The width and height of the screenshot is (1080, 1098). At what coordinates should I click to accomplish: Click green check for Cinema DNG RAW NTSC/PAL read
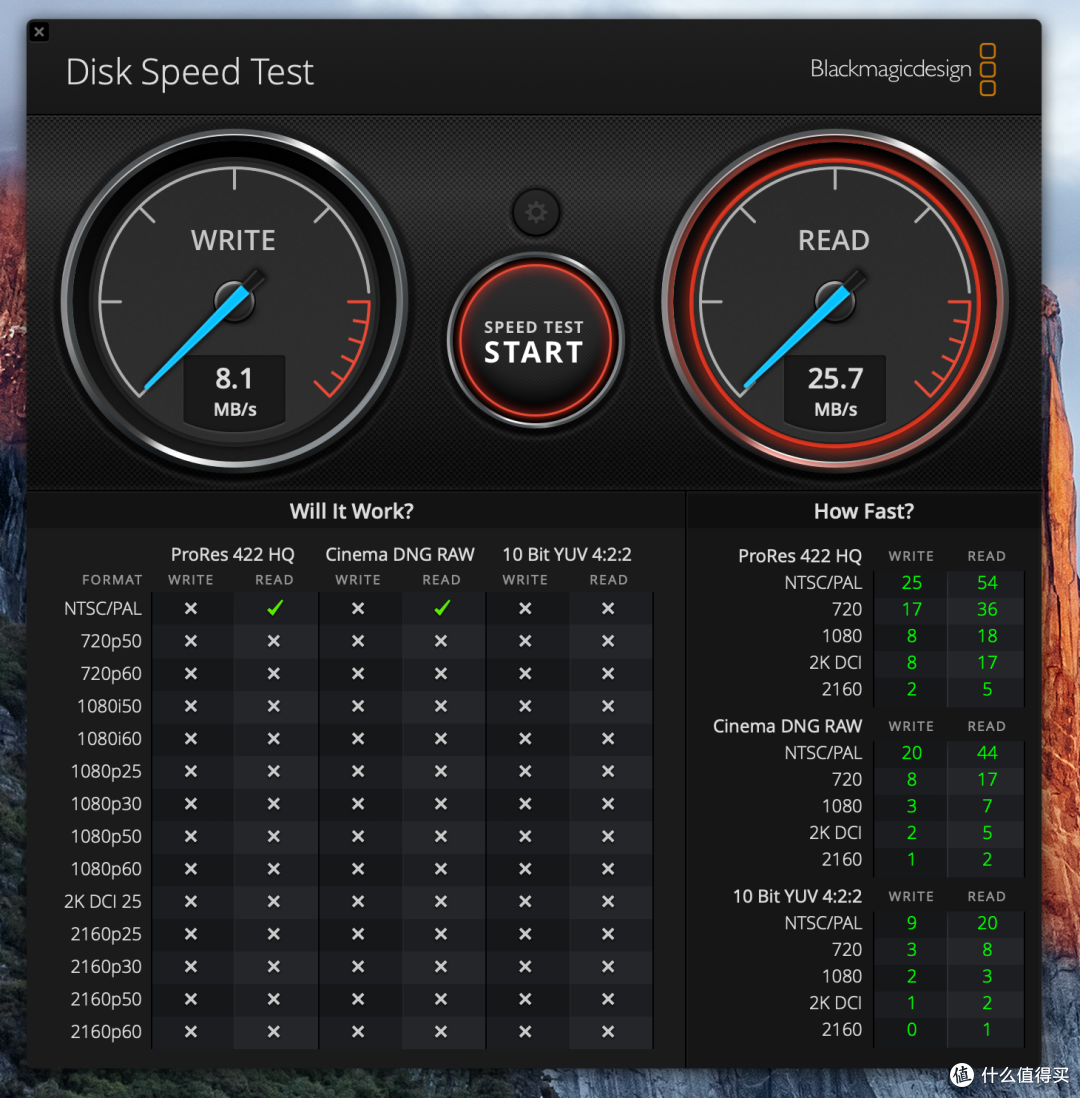pyautogui.click(x=441, y=608)
